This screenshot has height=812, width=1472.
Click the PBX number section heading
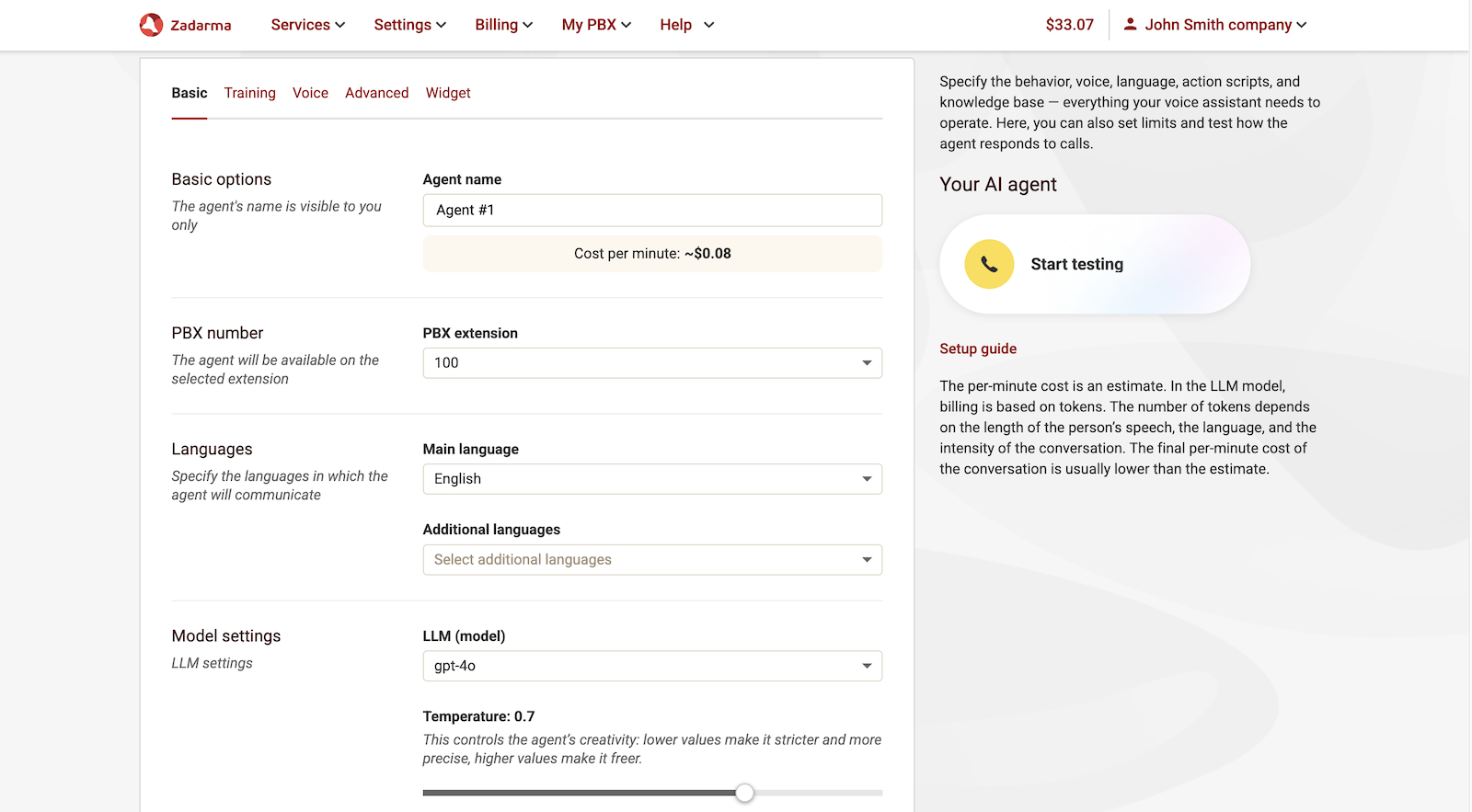pyautogui.click(x=217, y=333)
